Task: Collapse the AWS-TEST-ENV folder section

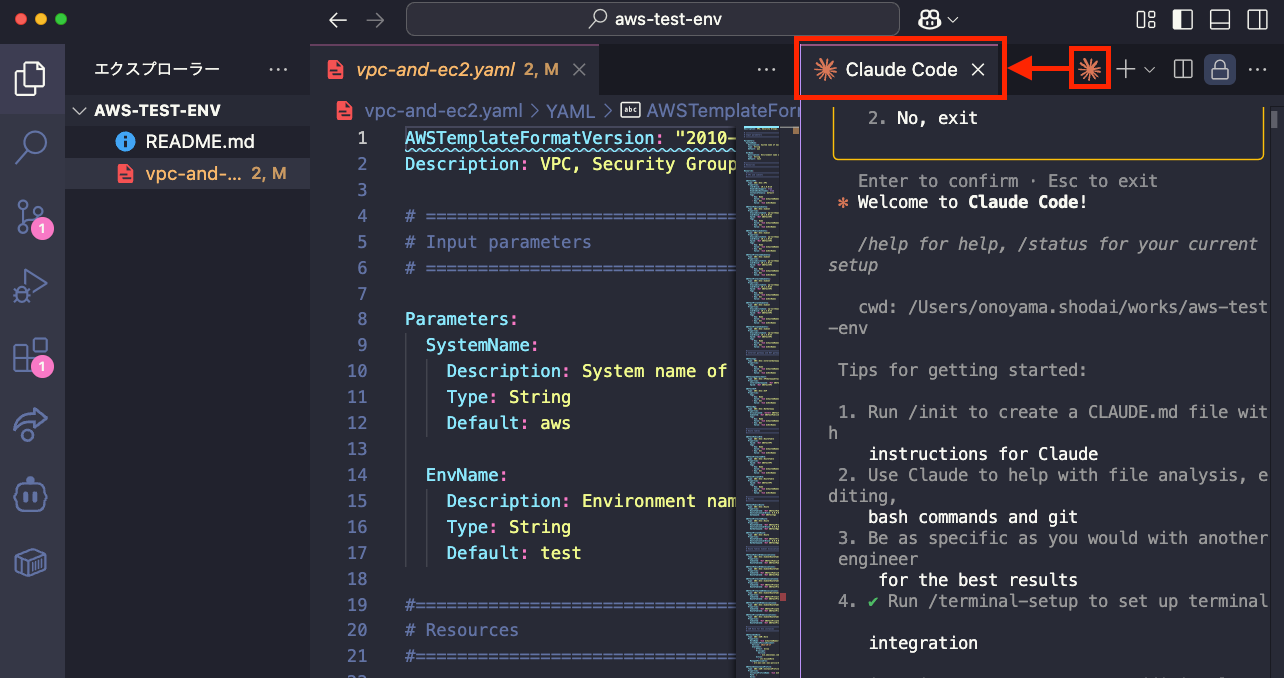Action: coord(188,110)
